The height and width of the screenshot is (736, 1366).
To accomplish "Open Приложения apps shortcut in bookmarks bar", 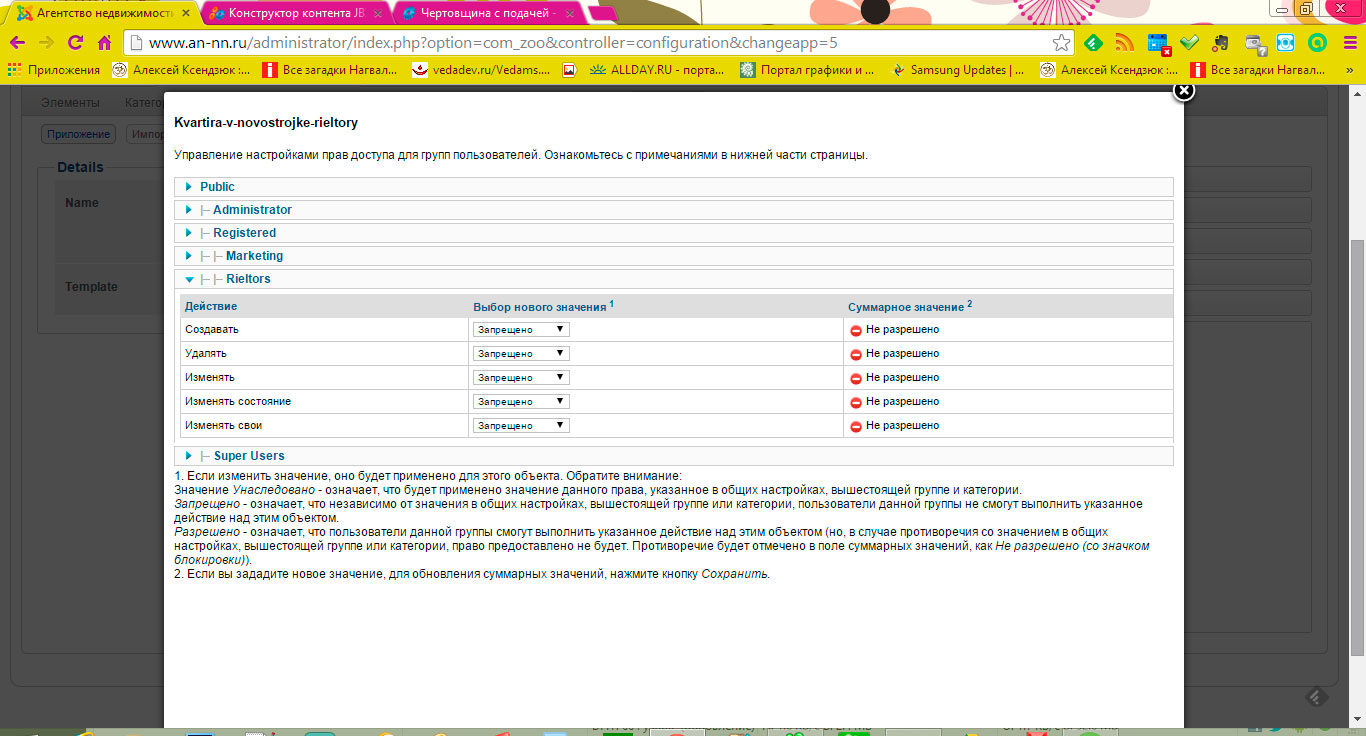I will (54, 70).
